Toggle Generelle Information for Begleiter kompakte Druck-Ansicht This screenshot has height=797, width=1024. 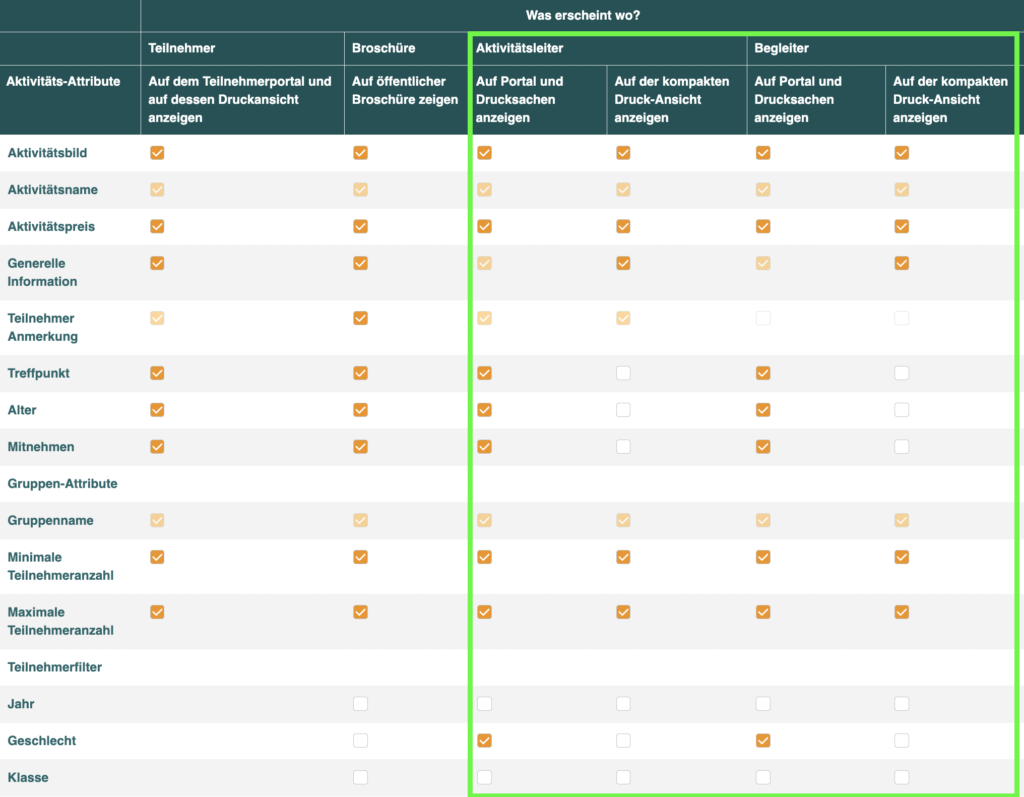point(902,263)
